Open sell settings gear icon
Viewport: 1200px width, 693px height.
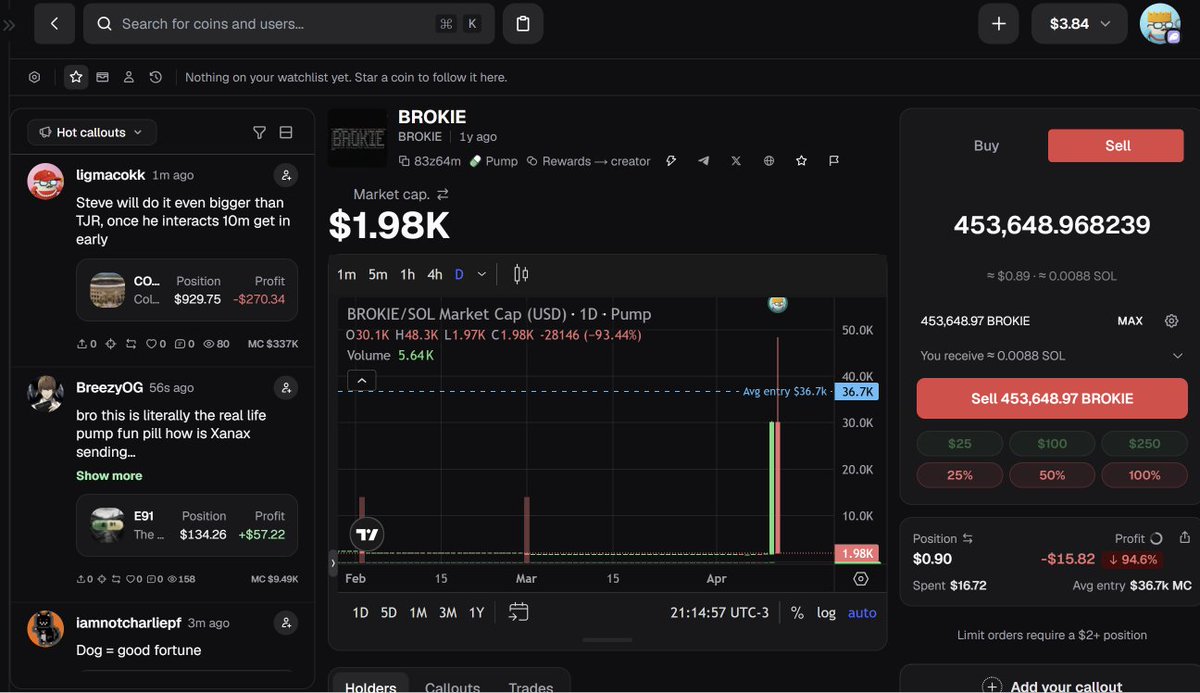click(1172, 321)
